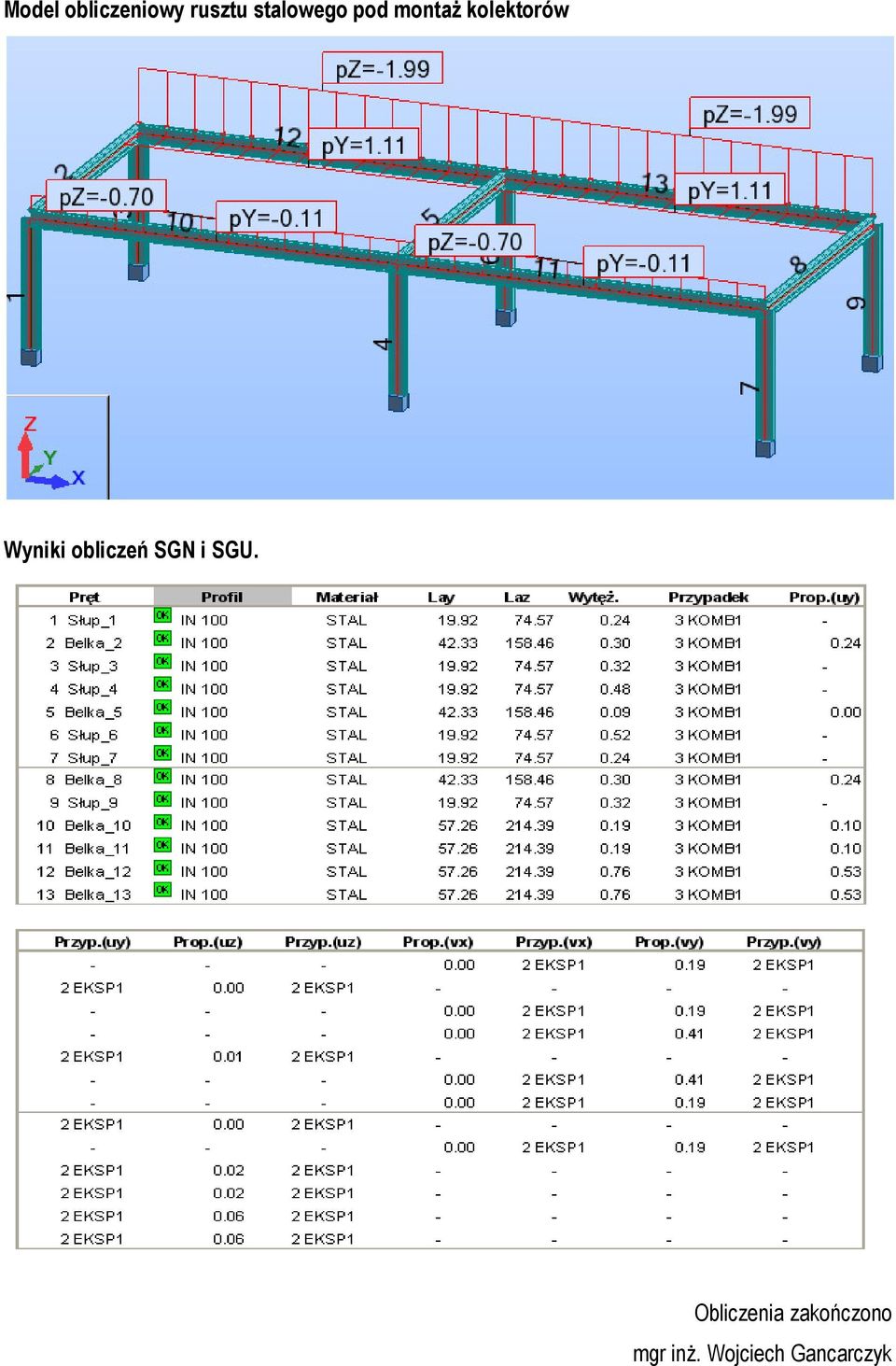Click the green OK icon for Belka_5
Screen dimensions: 896x1366
[162, 707]
